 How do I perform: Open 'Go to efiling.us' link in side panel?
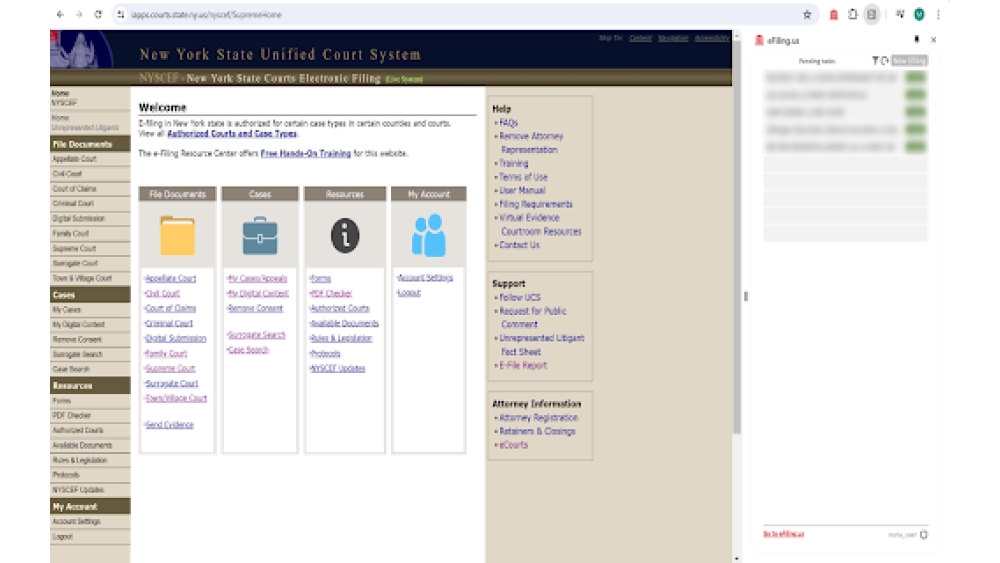(783, 534)
